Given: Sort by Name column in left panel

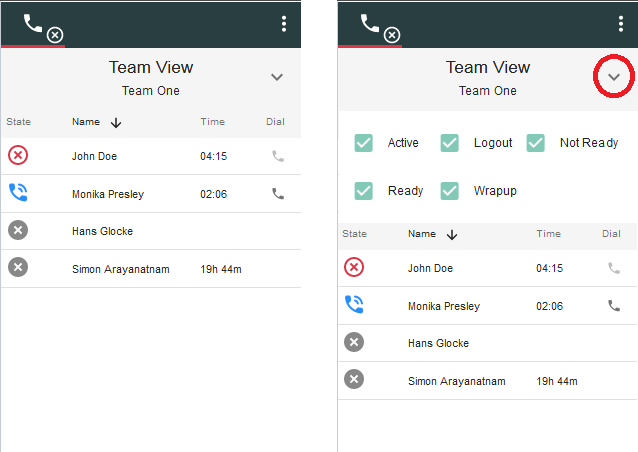Looking at the screenshot, I should pyautogui.click(x=86, y=122).
